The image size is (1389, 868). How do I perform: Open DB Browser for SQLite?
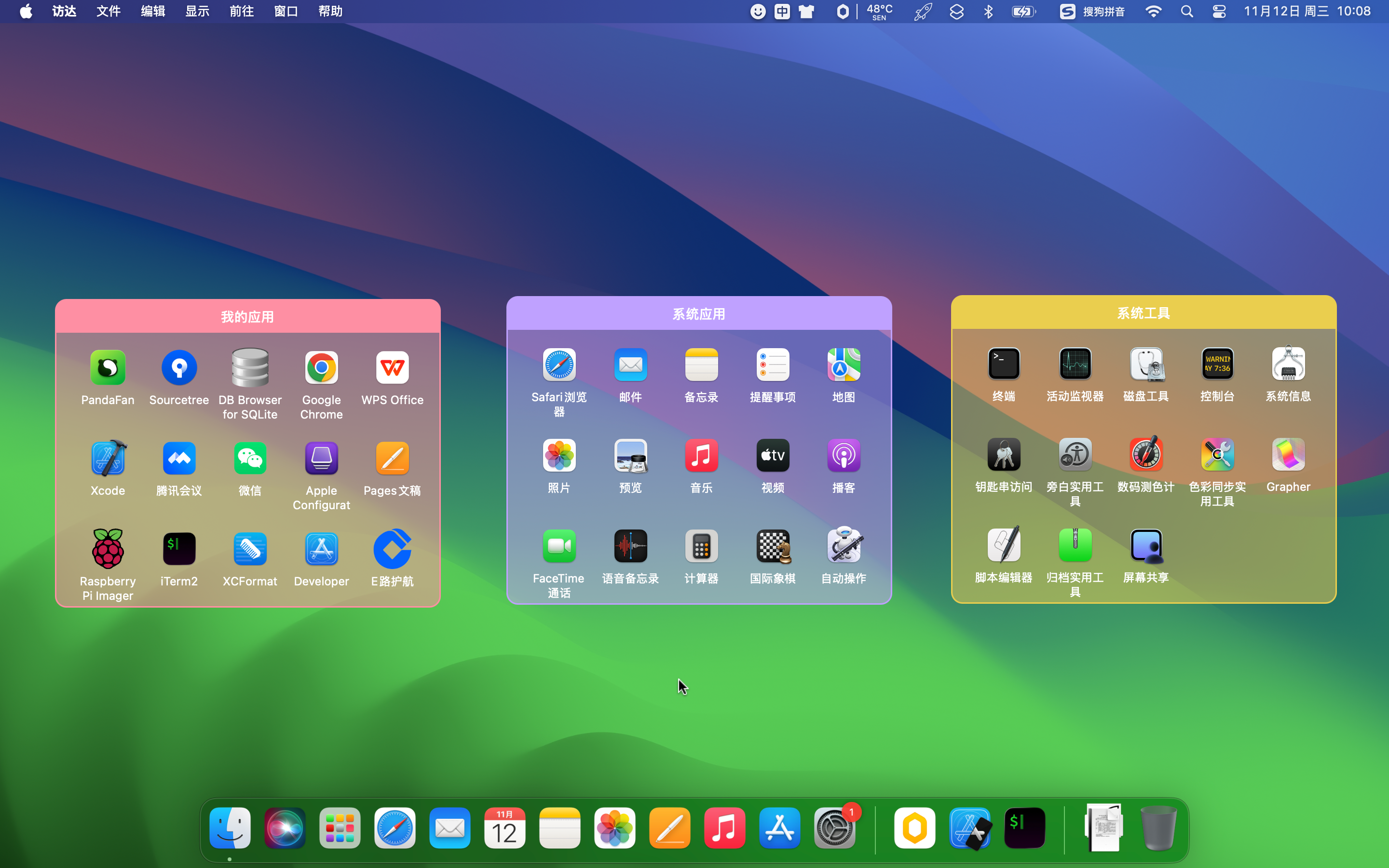[x=250, y=367]
